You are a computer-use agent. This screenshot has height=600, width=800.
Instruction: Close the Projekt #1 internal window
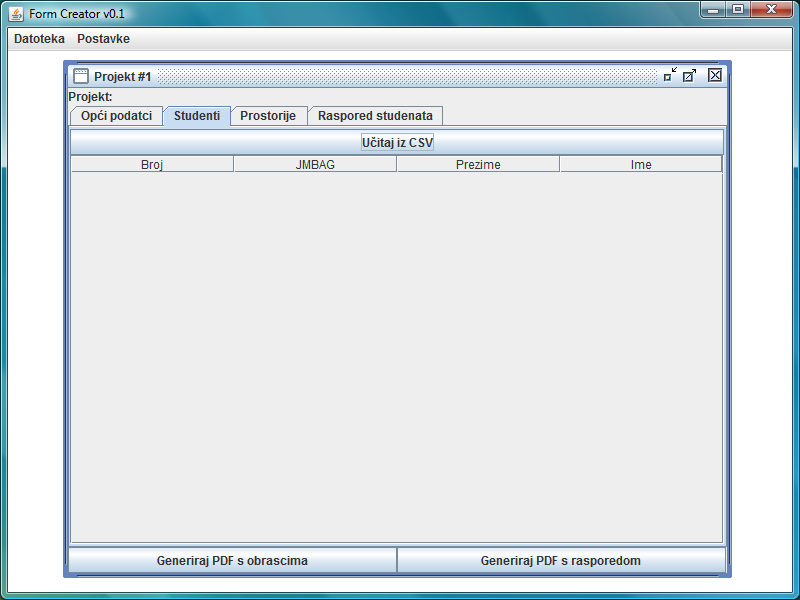[714, 75]
